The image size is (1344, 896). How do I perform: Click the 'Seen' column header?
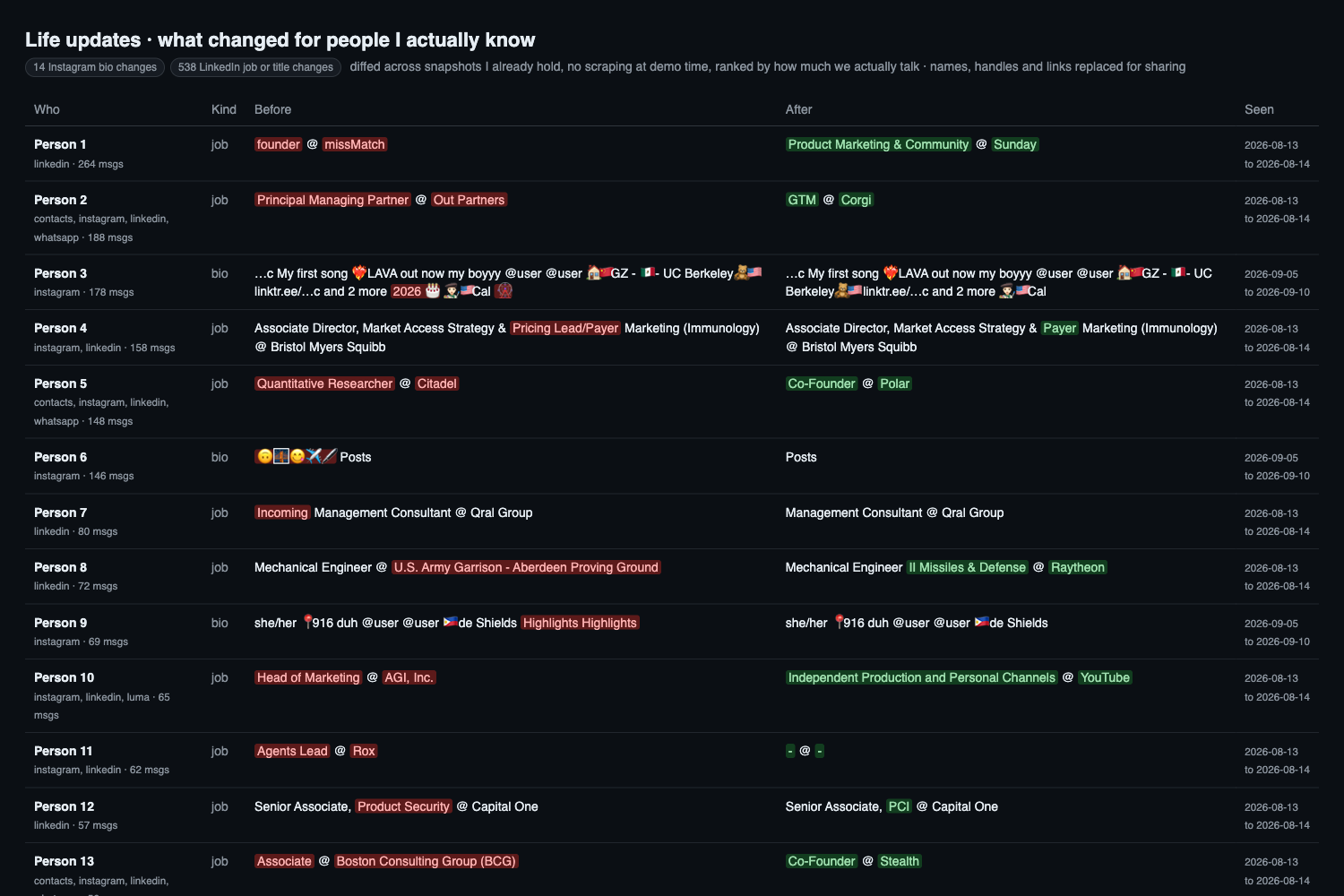coord(1259,109)
